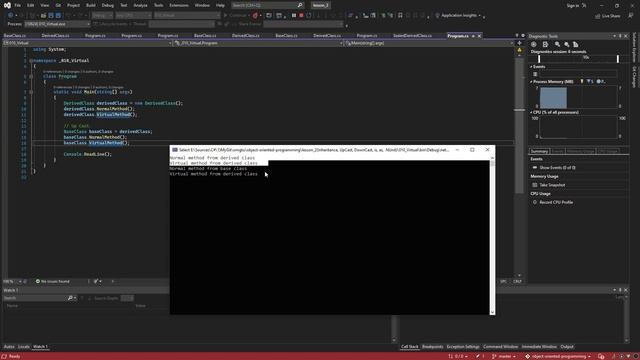
Task: Open the Process dropdown
Action: point(57,24)
